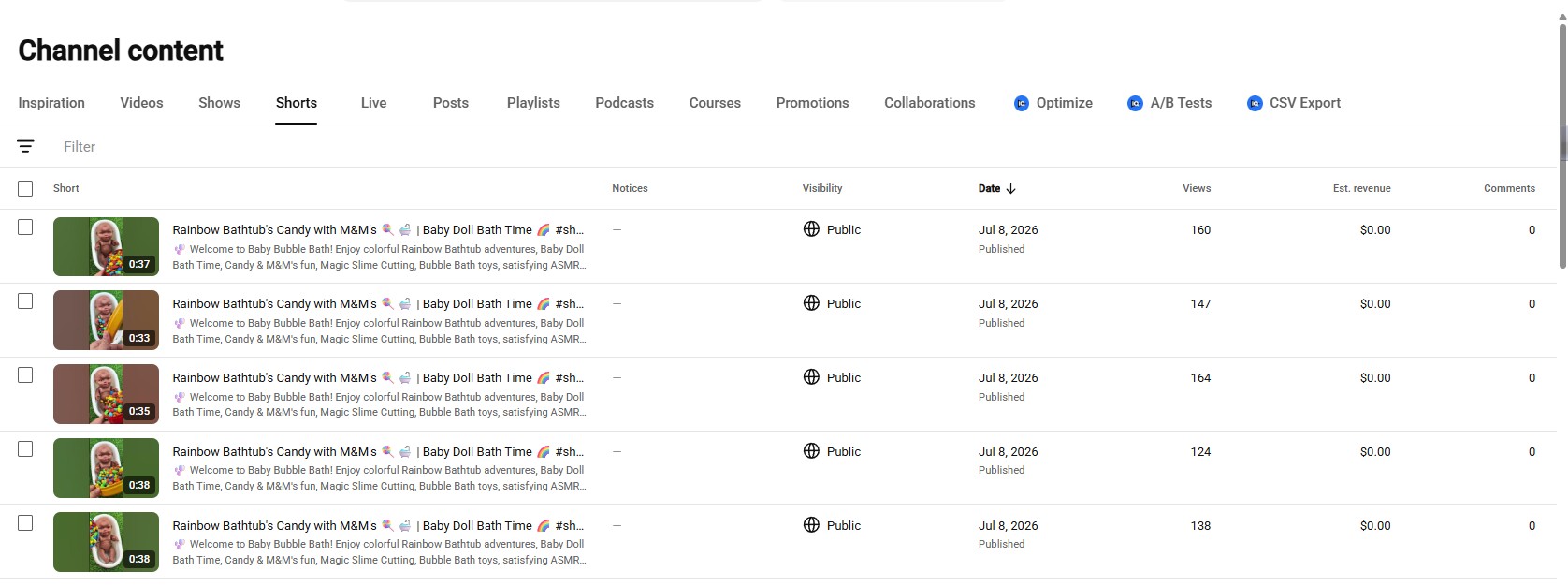Open the Podcasts tab
Screen dimensions: 1568x586
624,103
